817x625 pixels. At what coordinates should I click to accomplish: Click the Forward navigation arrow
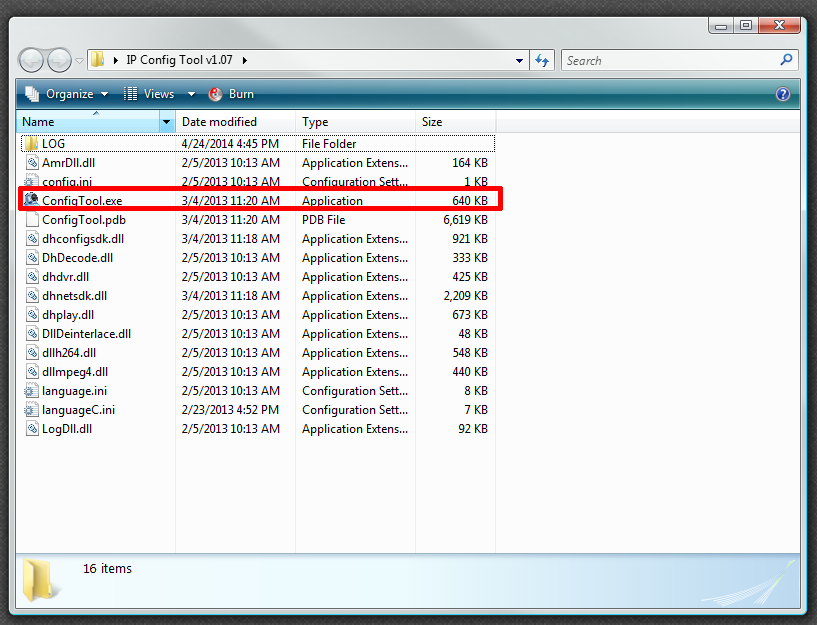[60, 60]
